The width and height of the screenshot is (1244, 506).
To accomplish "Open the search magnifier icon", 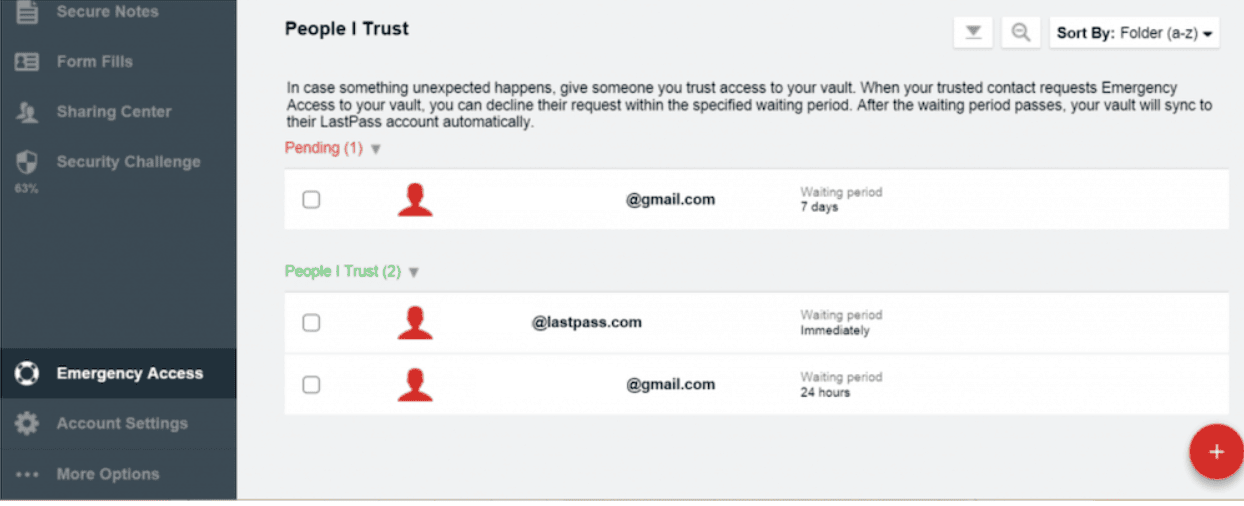I will (x=1020, y=32).
